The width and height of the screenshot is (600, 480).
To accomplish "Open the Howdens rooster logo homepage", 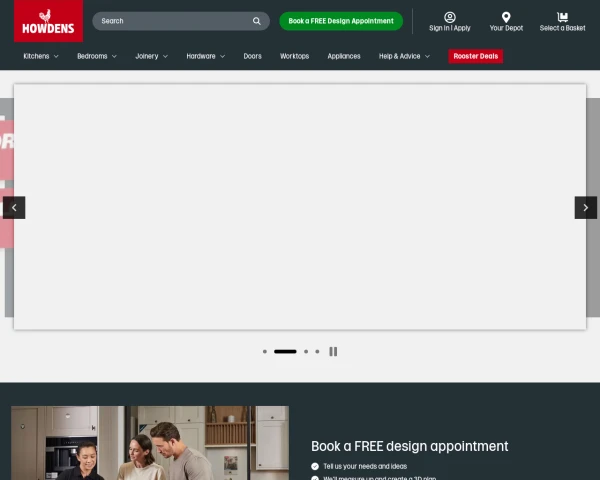I will coord(49,21).
